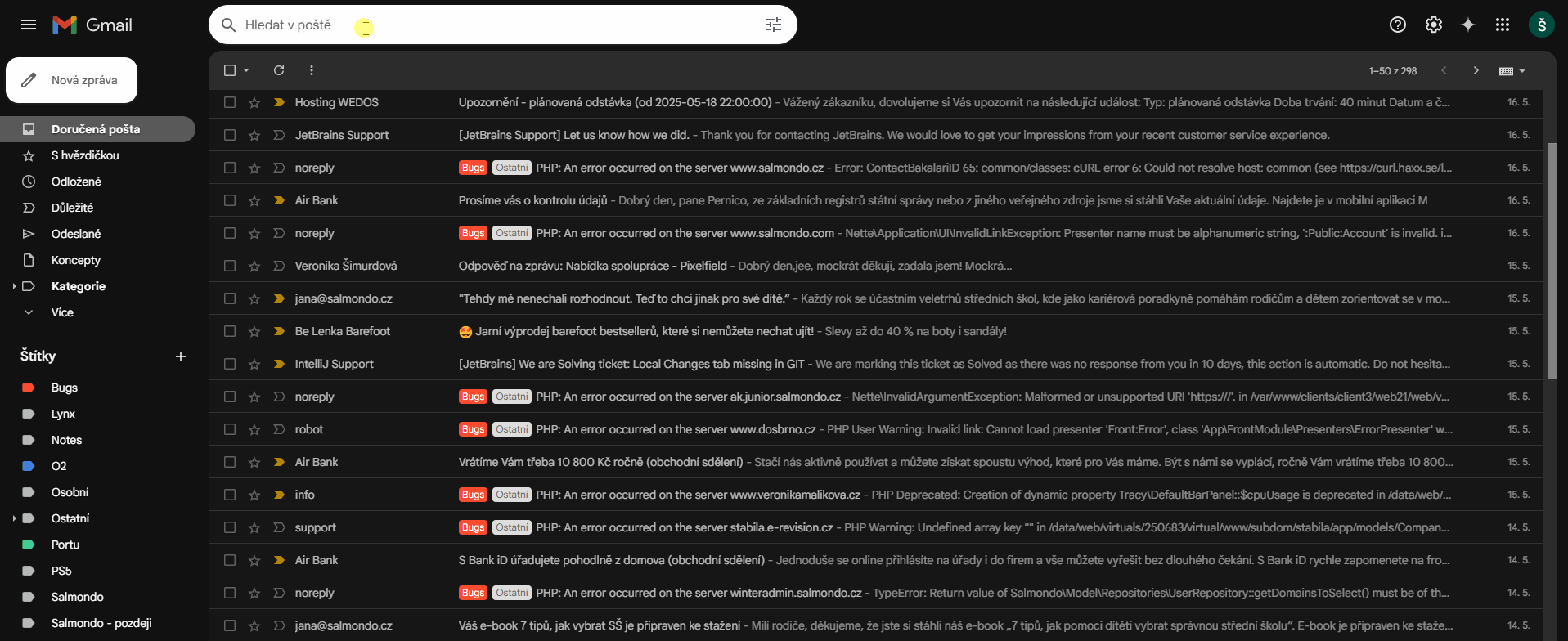The image size is (1568, 641).
Task: Go to Odeslané folder
Action: point(75,234)
